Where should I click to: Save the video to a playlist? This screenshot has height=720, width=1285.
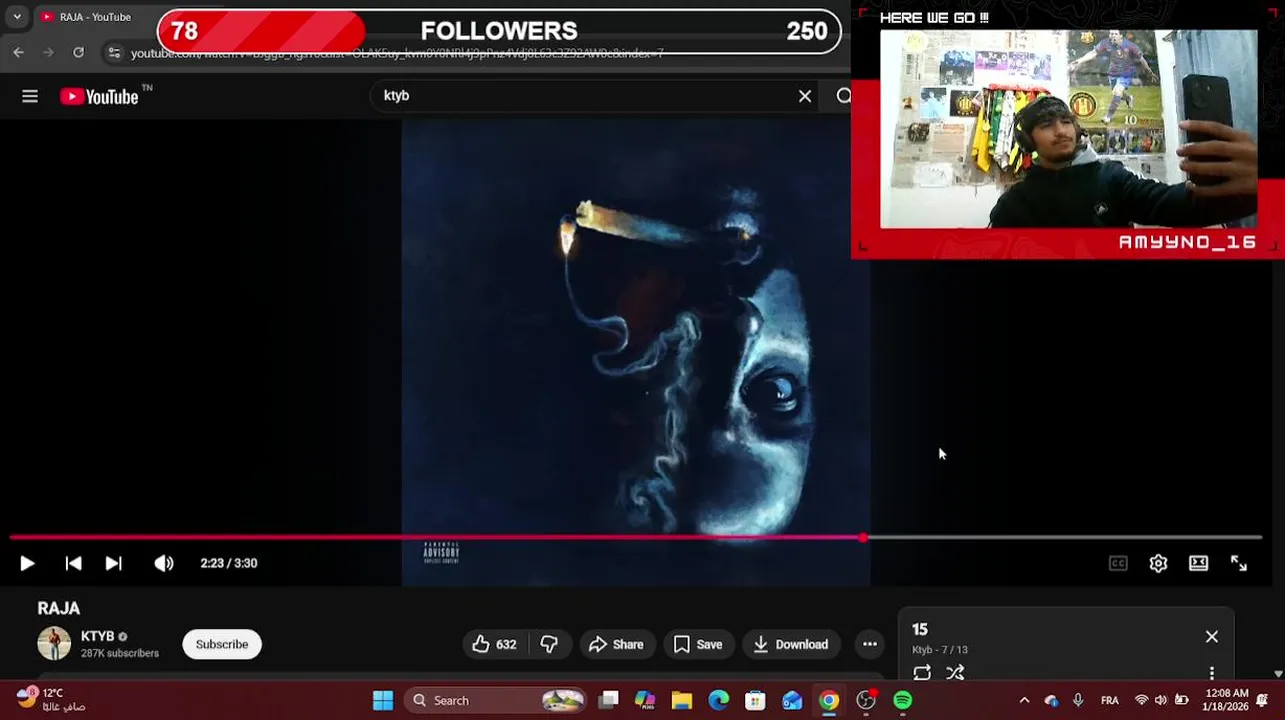tap(698, 645)
